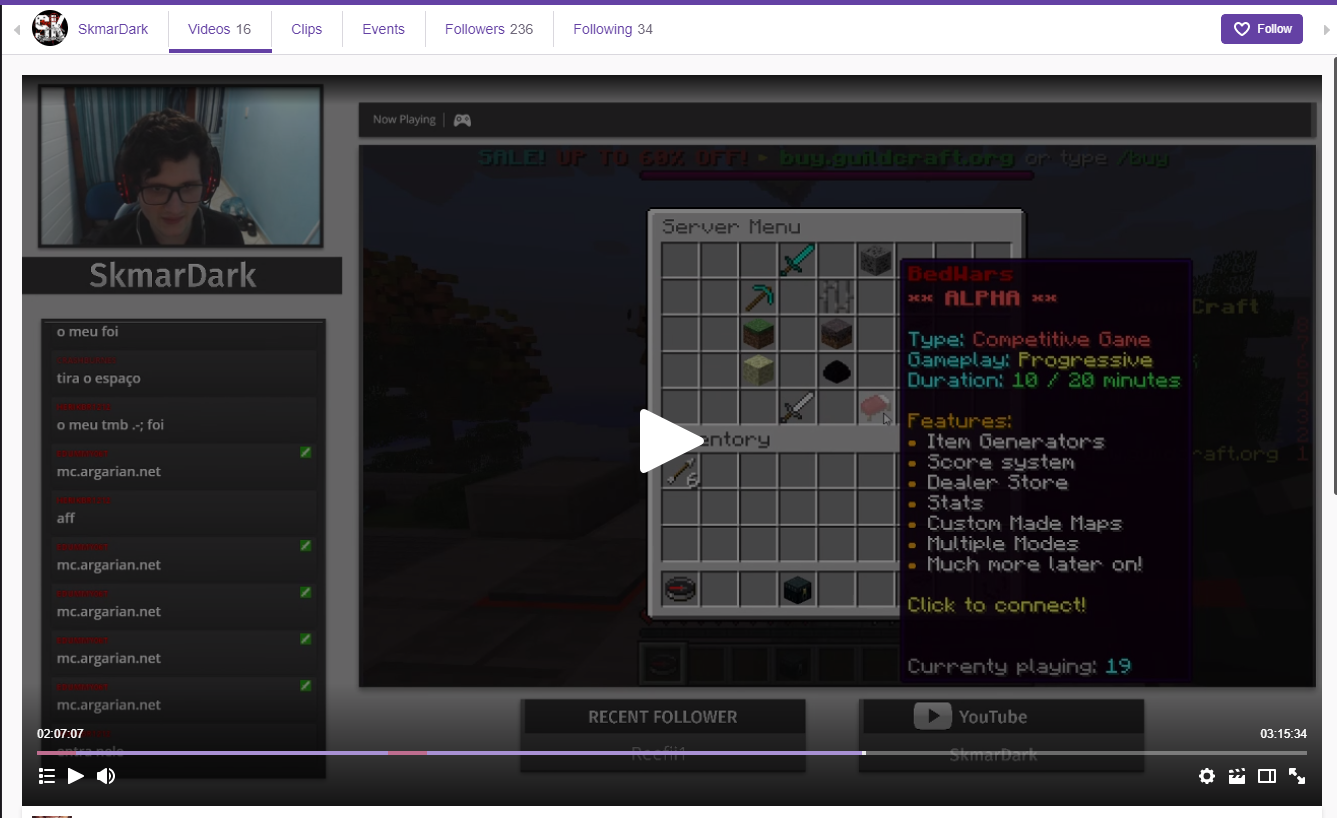Open the SkmarDark channel name link
This screenshot has height=818, width=1337.
click(x=113, y=29)
